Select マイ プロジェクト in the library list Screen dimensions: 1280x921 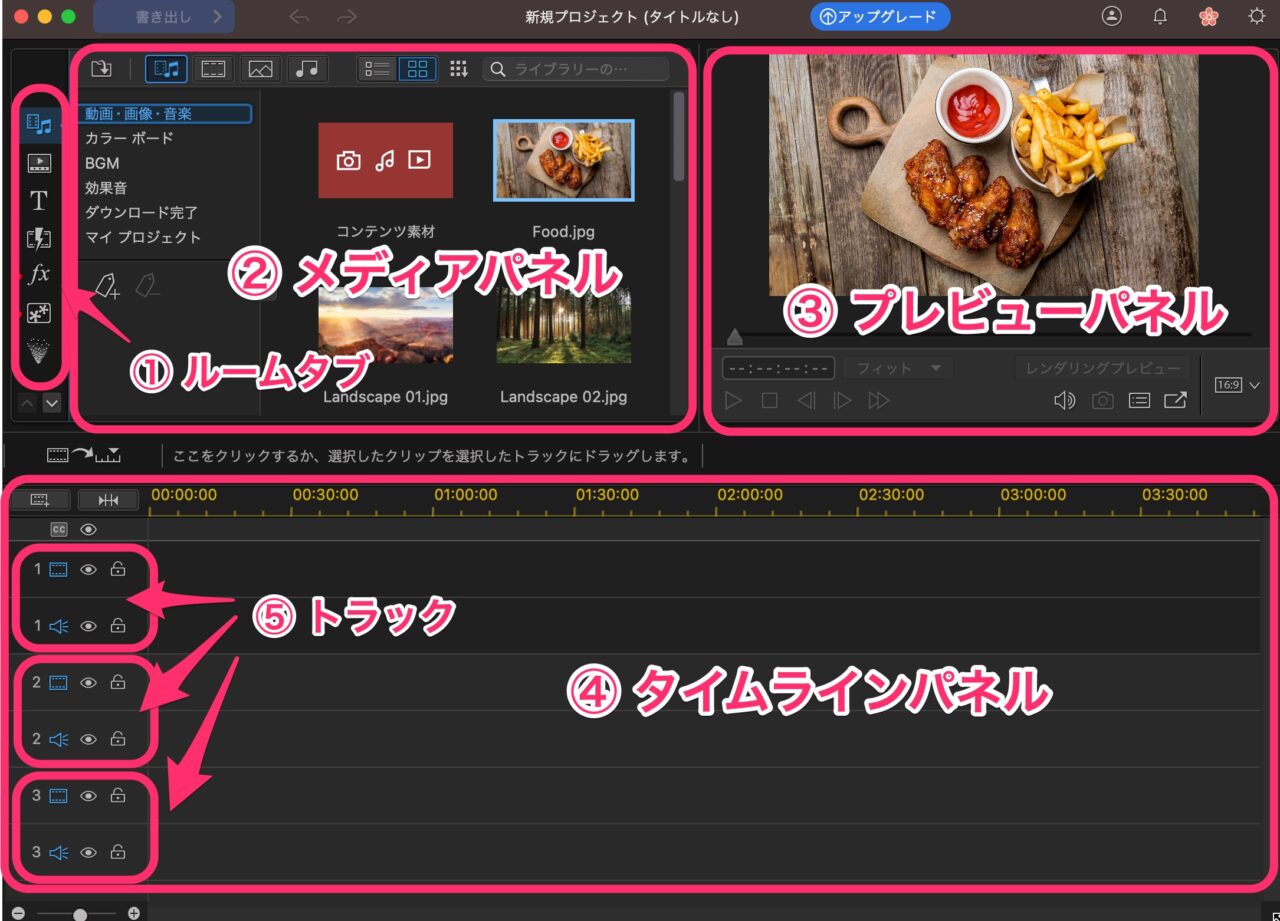pos(143,238)
